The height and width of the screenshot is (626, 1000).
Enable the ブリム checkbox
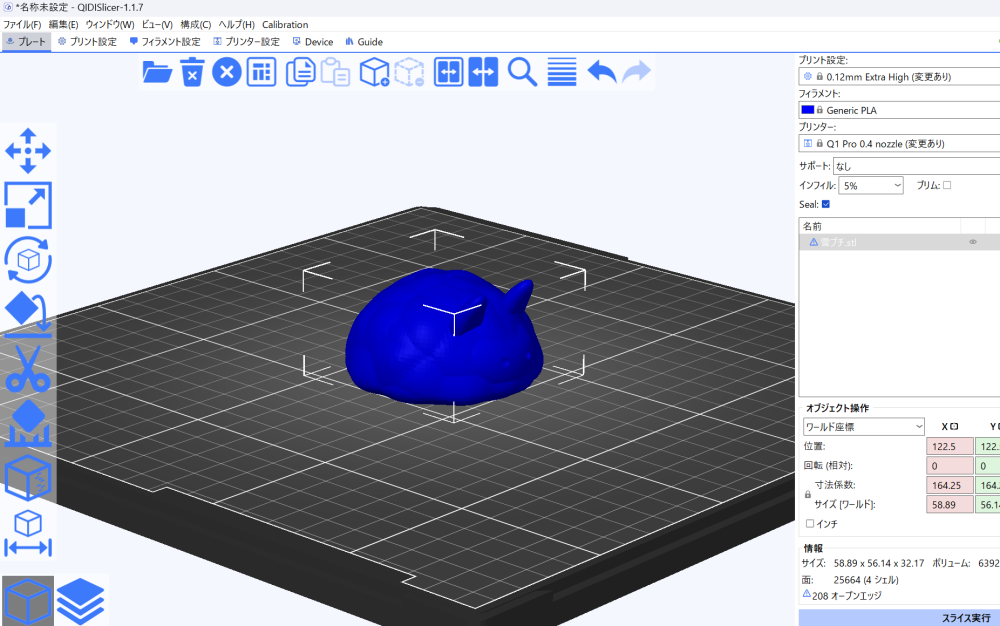[x=947, y=185]
